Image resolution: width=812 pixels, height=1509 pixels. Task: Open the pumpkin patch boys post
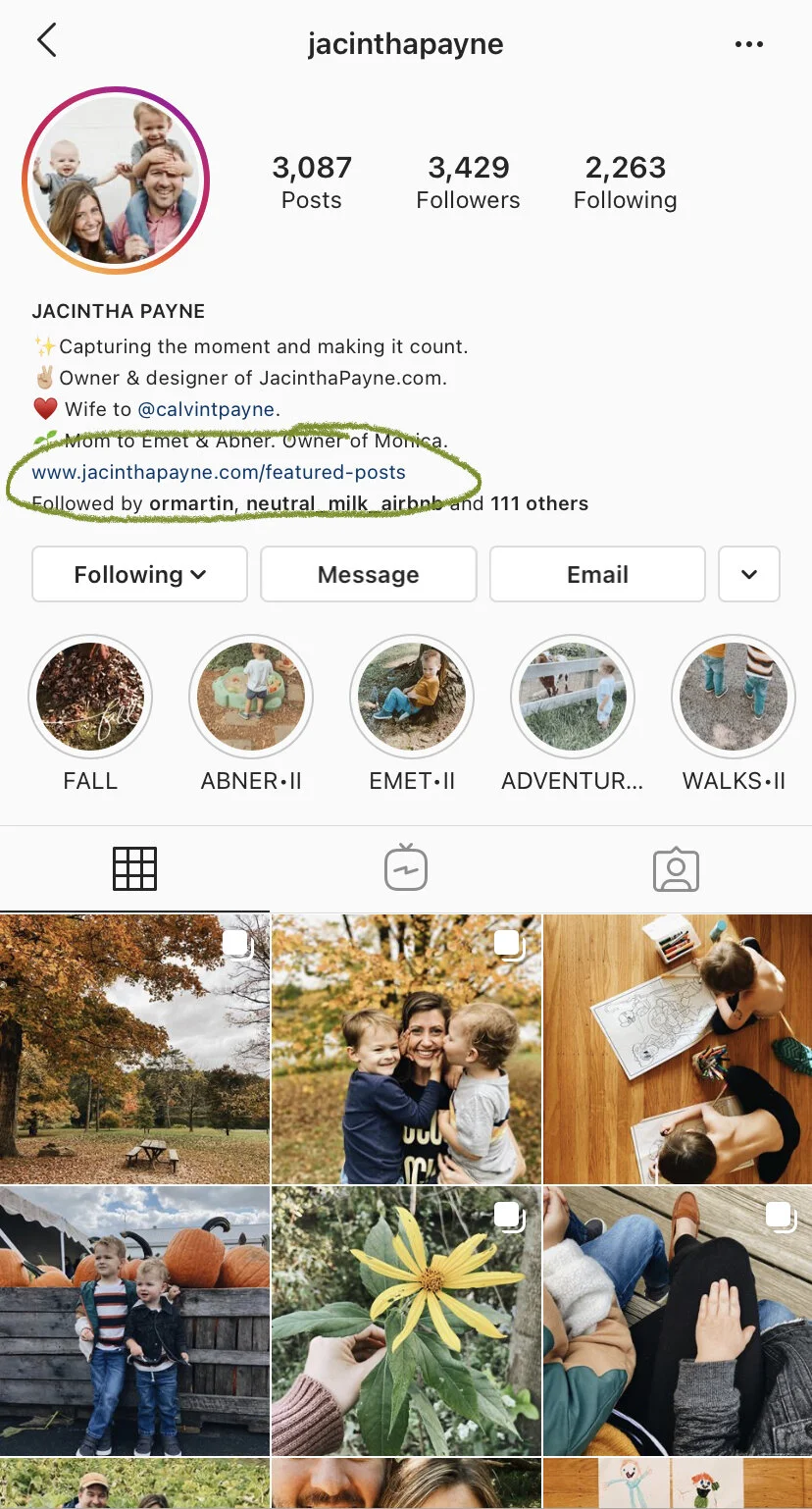click(134, 1321)
